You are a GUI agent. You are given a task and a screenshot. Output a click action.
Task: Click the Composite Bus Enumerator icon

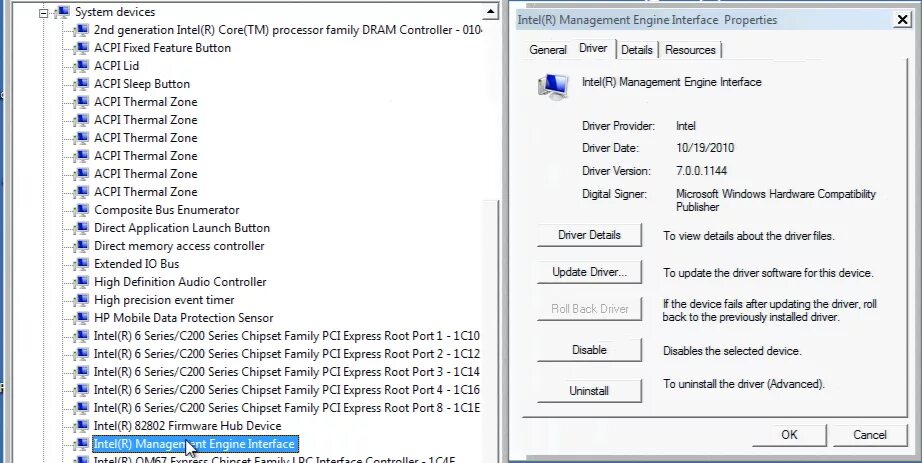(81, 210)
